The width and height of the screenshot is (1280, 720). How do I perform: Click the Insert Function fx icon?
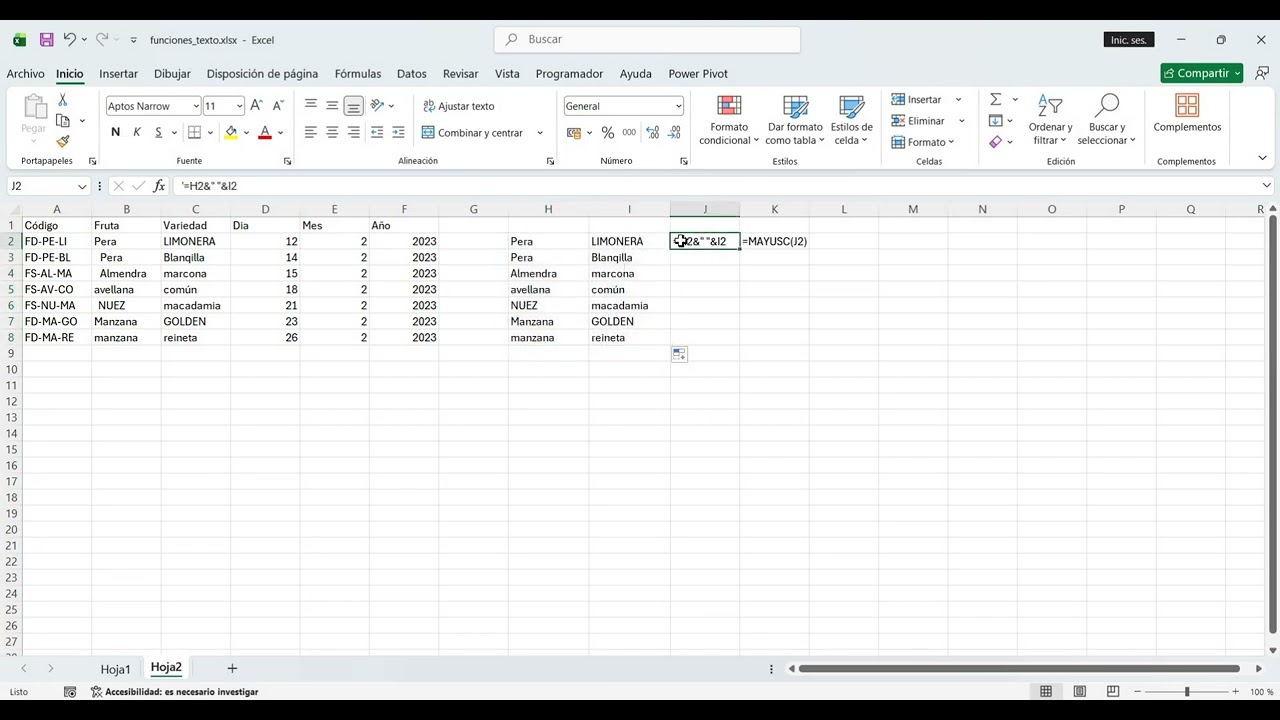[x=159, y=186]
